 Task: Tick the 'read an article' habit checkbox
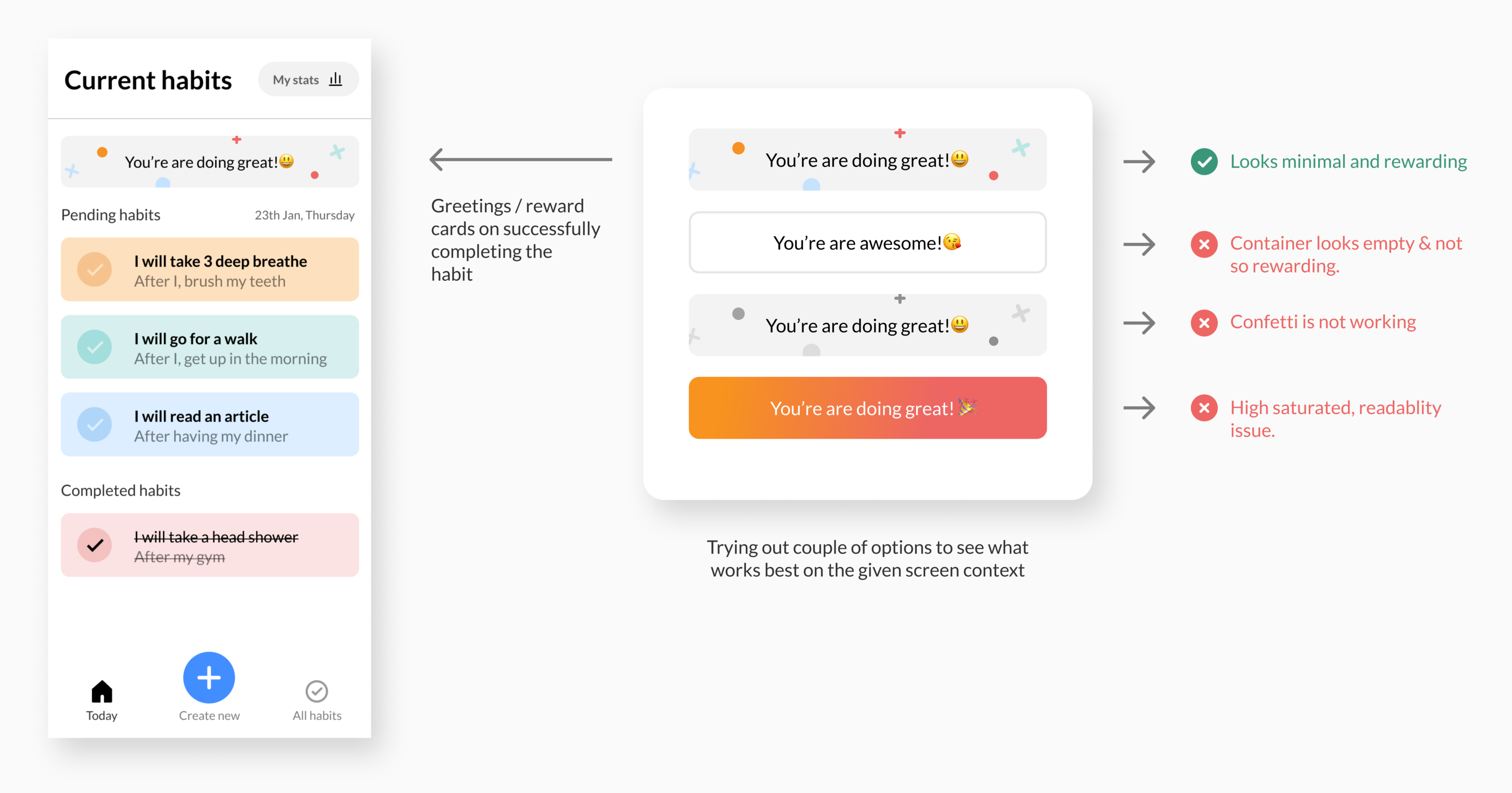(x=94, y=424)
